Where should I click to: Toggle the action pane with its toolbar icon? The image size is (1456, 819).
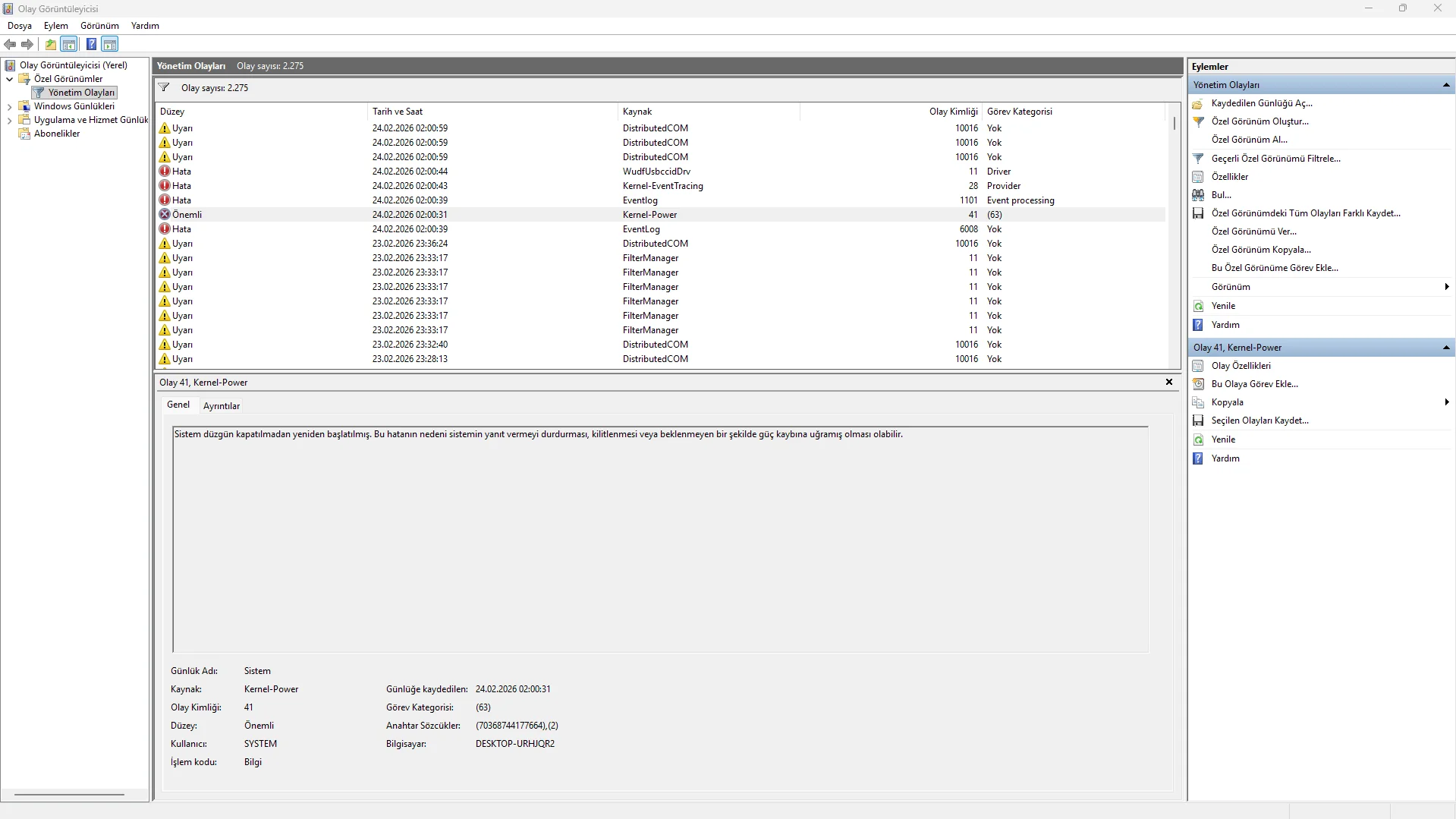coord(110,44)
